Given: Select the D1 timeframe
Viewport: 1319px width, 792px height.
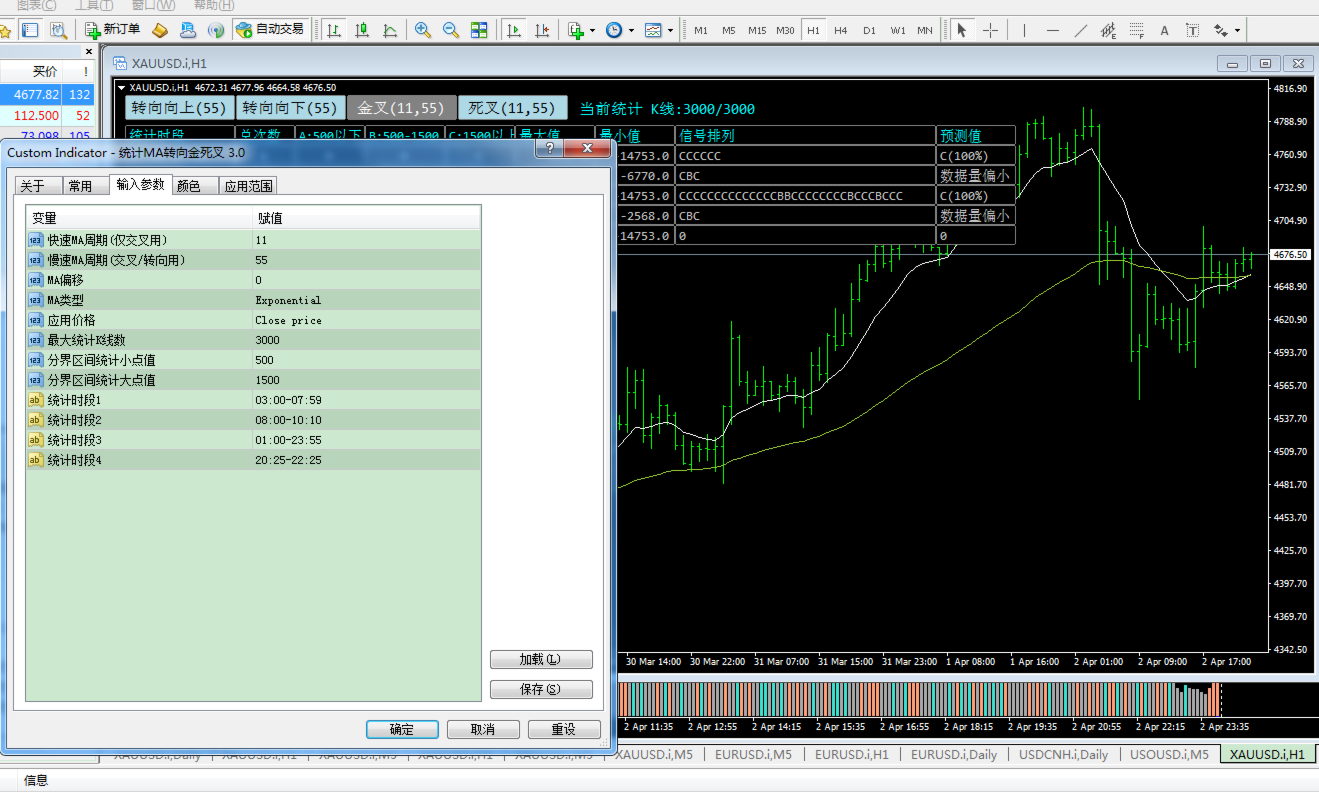Looking at the screenshot, I should coord(869,30).
